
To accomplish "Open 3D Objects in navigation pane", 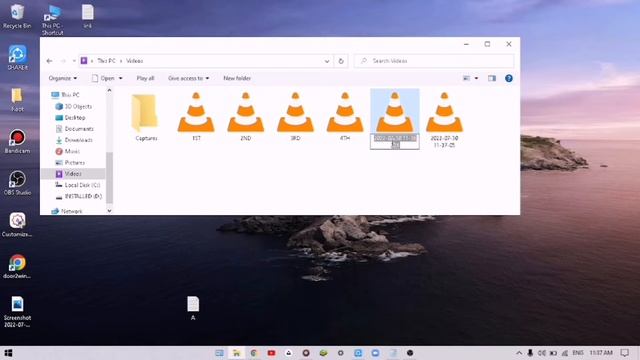I will [78, 106].
